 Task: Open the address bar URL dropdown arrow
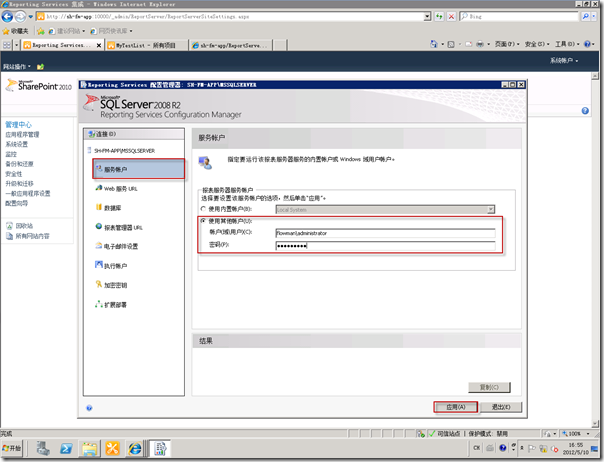(427, 17)
